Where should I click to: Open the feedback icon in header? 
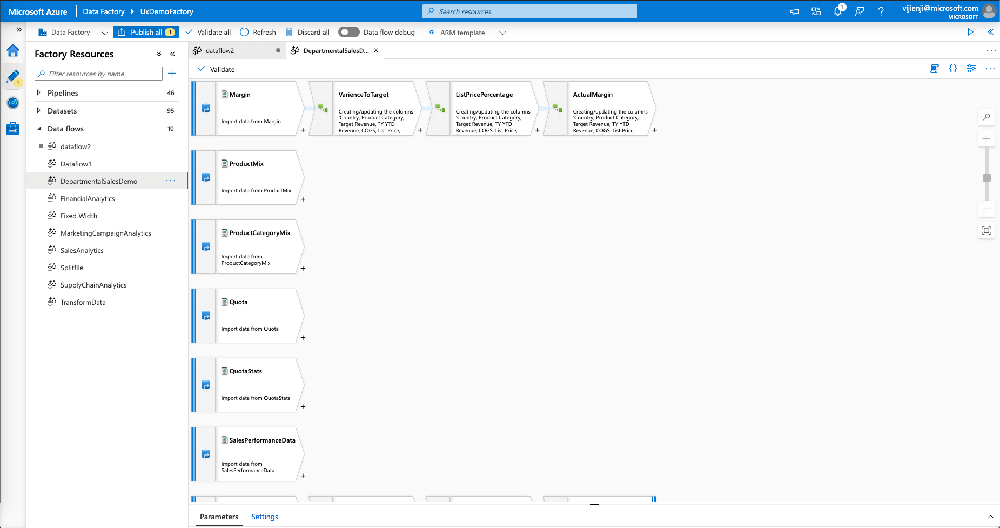tap(860, 11)
